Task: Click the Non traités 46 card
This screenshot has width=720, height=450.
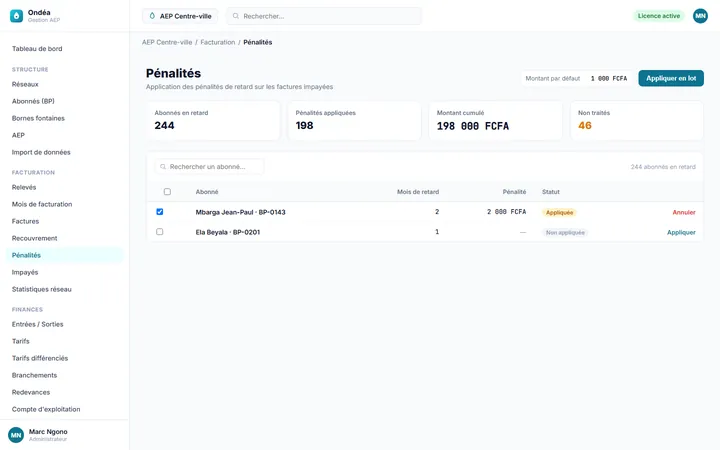Action: 636,120
